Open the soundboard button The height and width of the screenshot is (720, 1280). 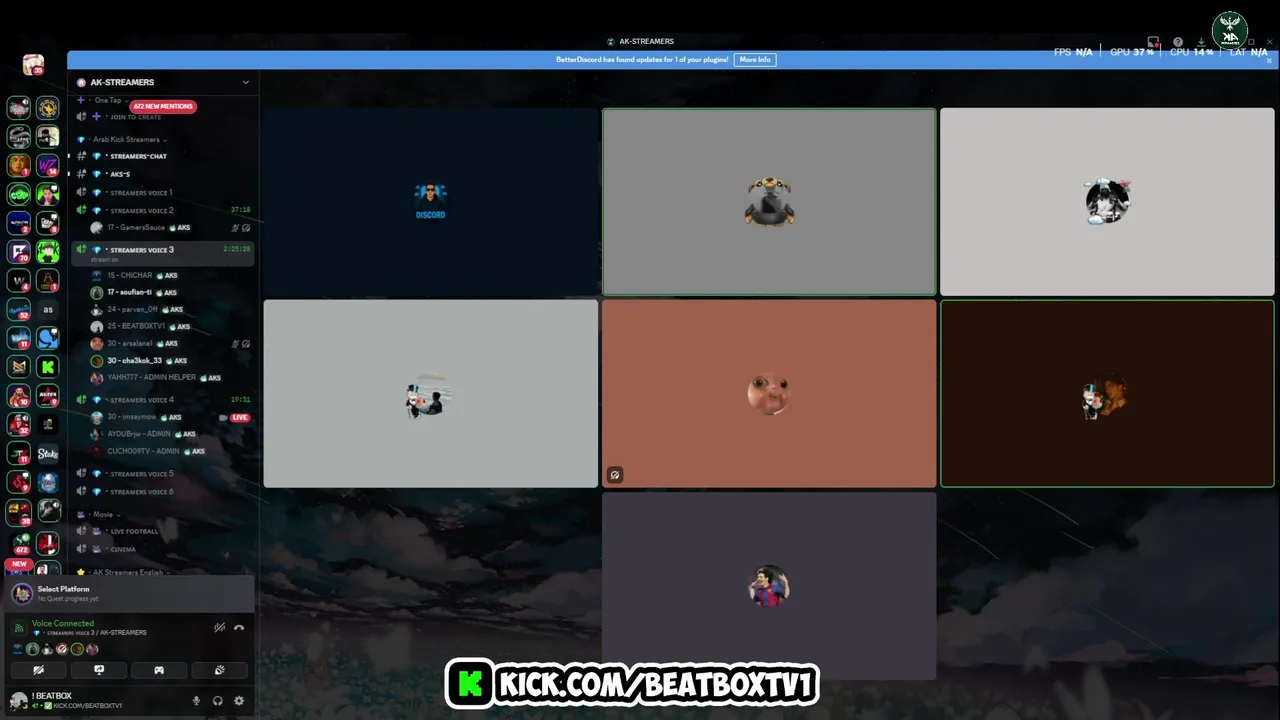point(219,670)
